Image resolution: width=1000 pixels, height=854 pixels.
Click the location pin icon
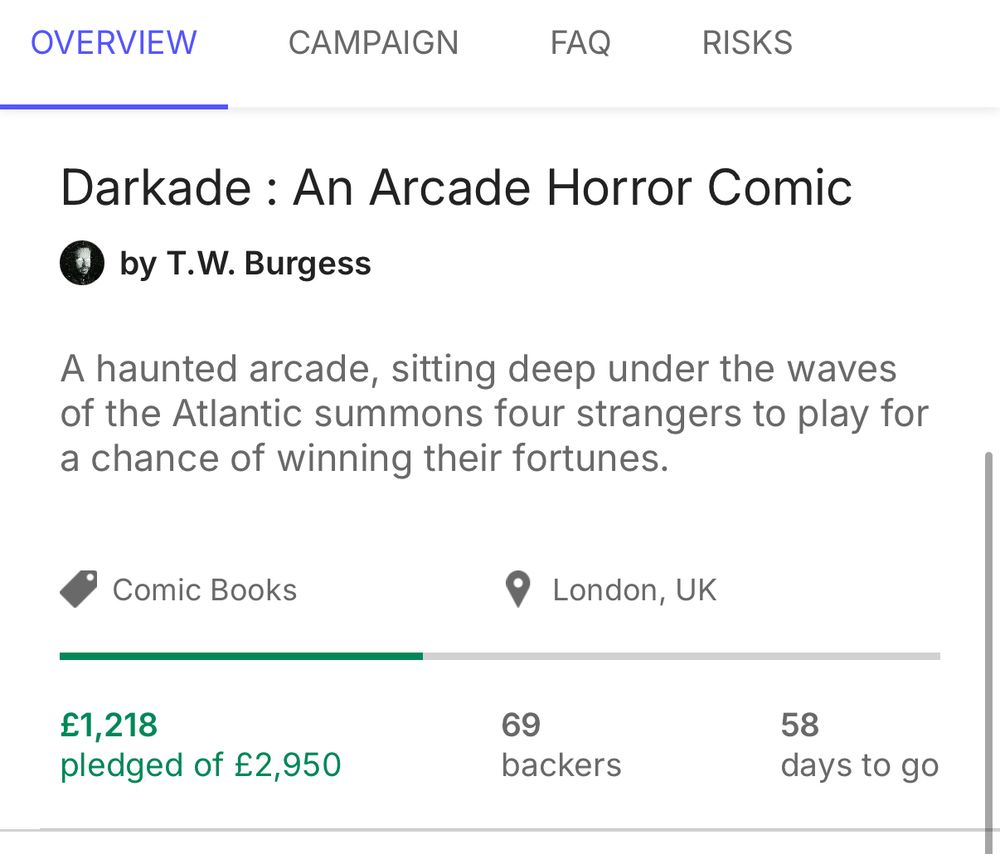click(517, 590)
